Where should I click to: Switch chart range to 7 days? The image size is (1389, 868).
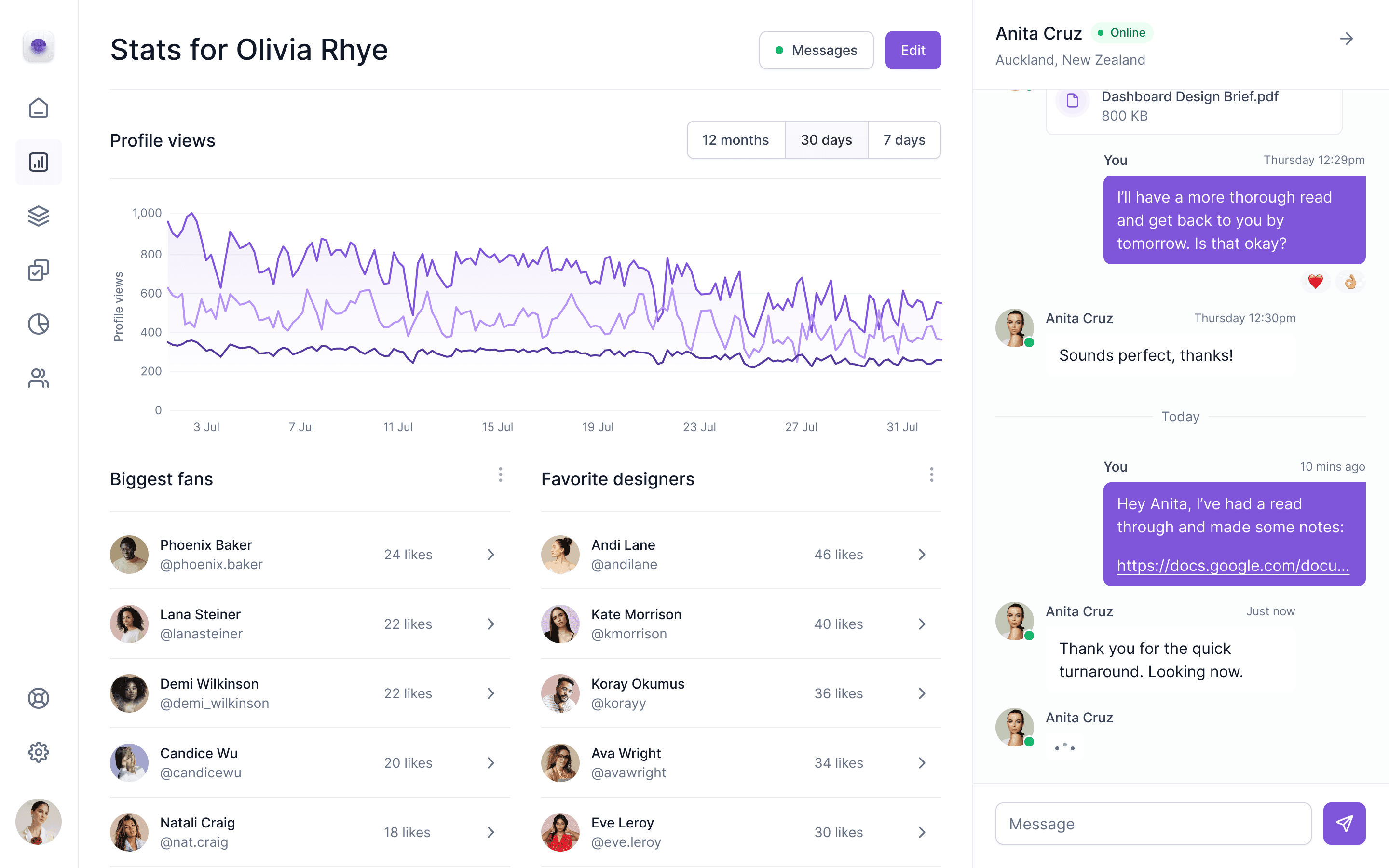tap(904, 140)
